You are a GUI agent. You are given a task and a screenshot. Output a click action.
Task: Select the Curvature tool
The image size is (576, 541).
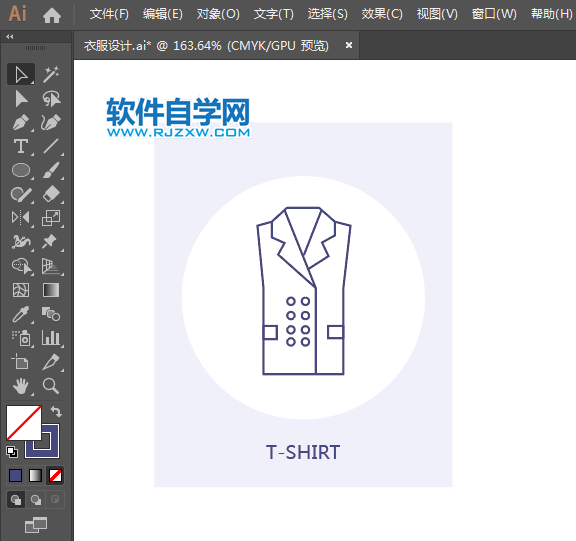pyautogui.click(x=51, y=123)
